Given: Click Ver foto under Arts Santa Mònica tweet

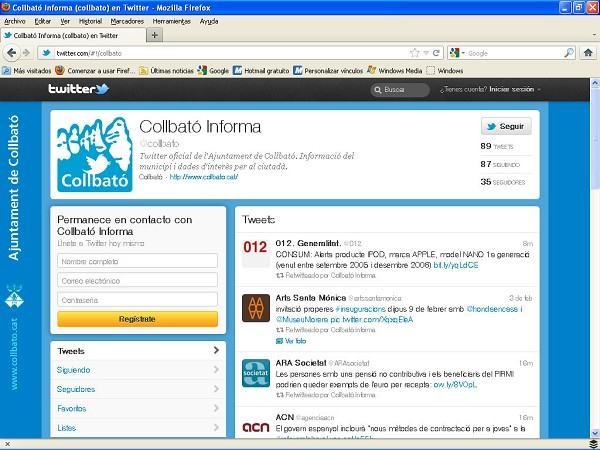Looking at the screenshot, I should pyautogui.click(x=291, y=341).
